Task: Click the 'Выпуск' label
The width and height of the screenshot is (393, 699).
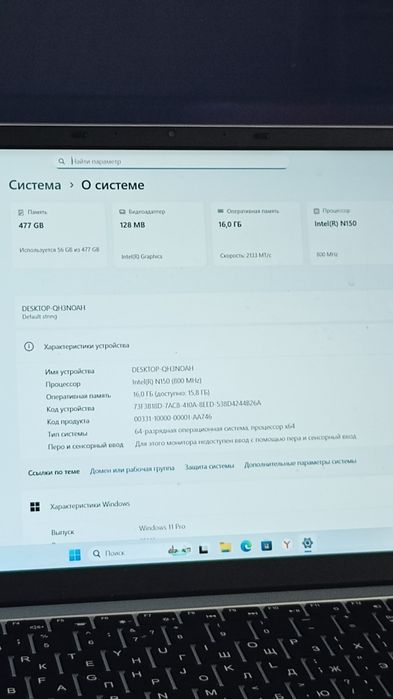Action: click(x=63, y=532)
